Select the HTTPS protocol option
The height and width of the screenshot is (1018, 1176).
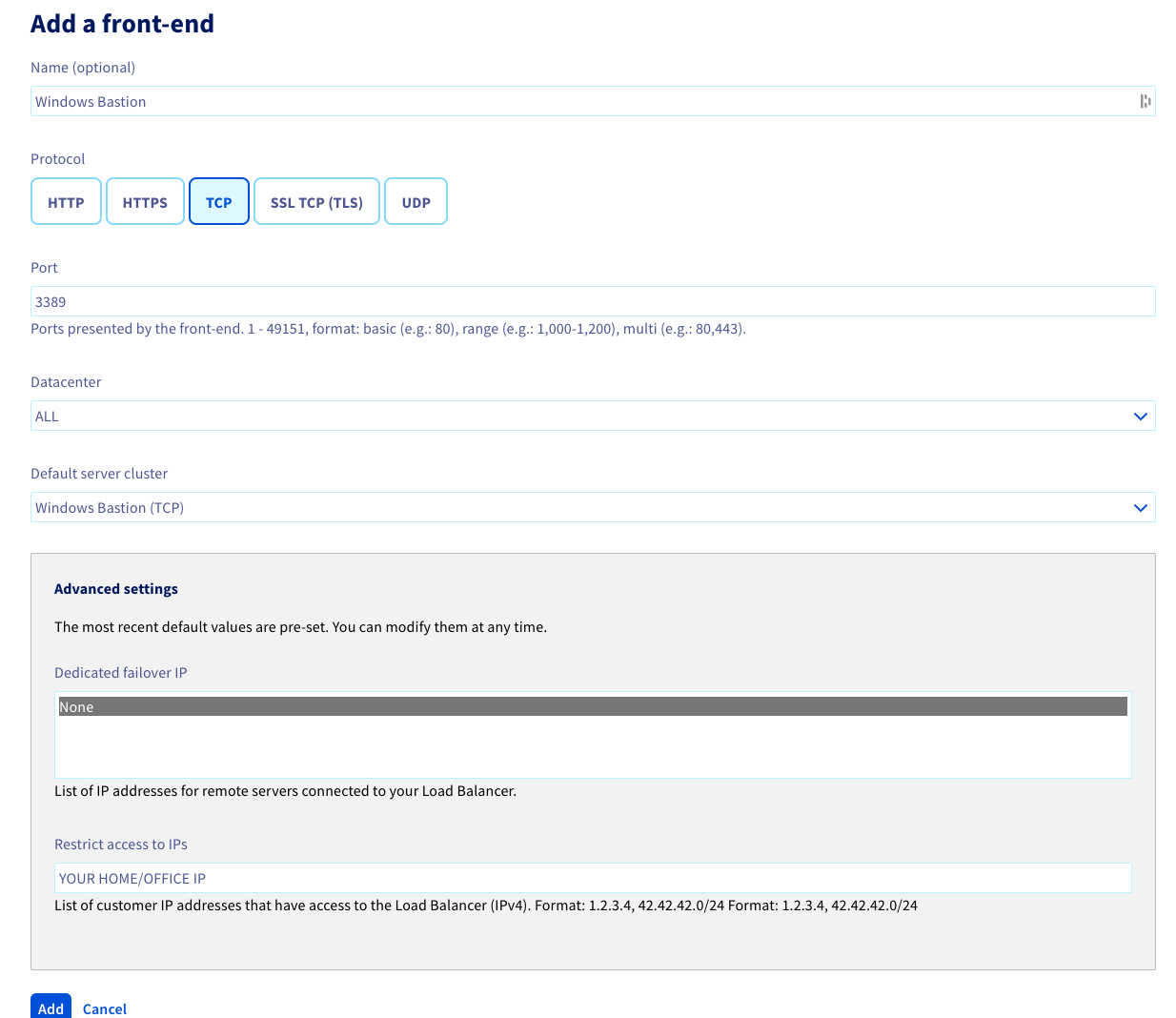click(x=145, y=202)
